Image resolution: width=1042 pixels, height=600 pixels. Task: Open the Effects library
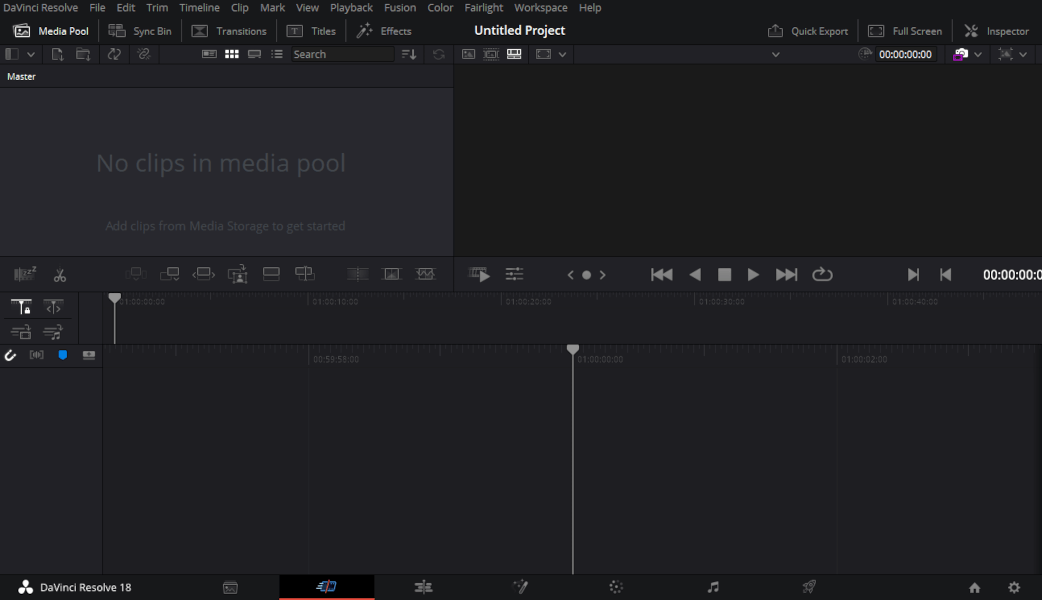tap(384, 30)
